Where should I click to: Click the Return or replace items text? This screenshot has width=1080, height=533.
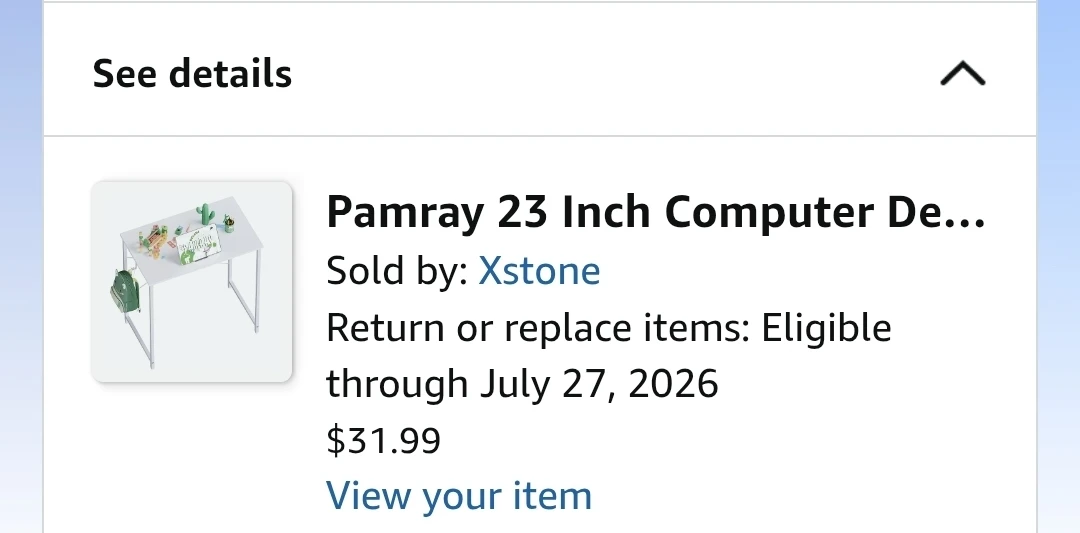click(537, 328)
